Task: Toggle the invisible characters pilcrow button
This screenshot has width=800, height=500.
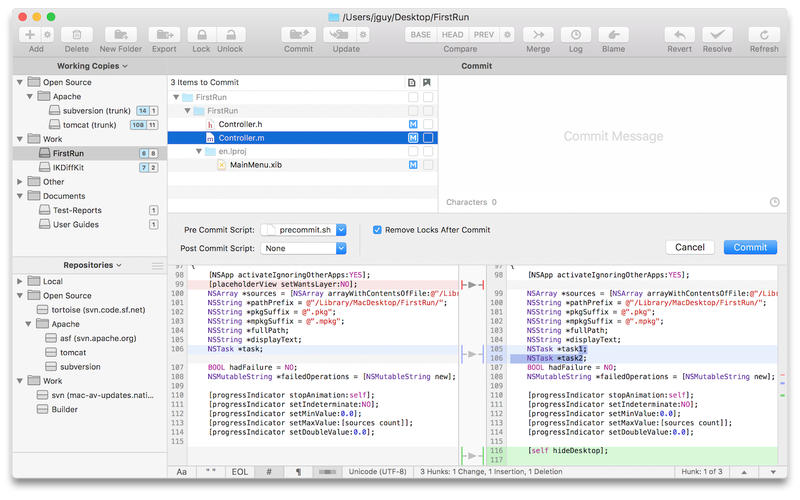Action: tap(298, 472)
